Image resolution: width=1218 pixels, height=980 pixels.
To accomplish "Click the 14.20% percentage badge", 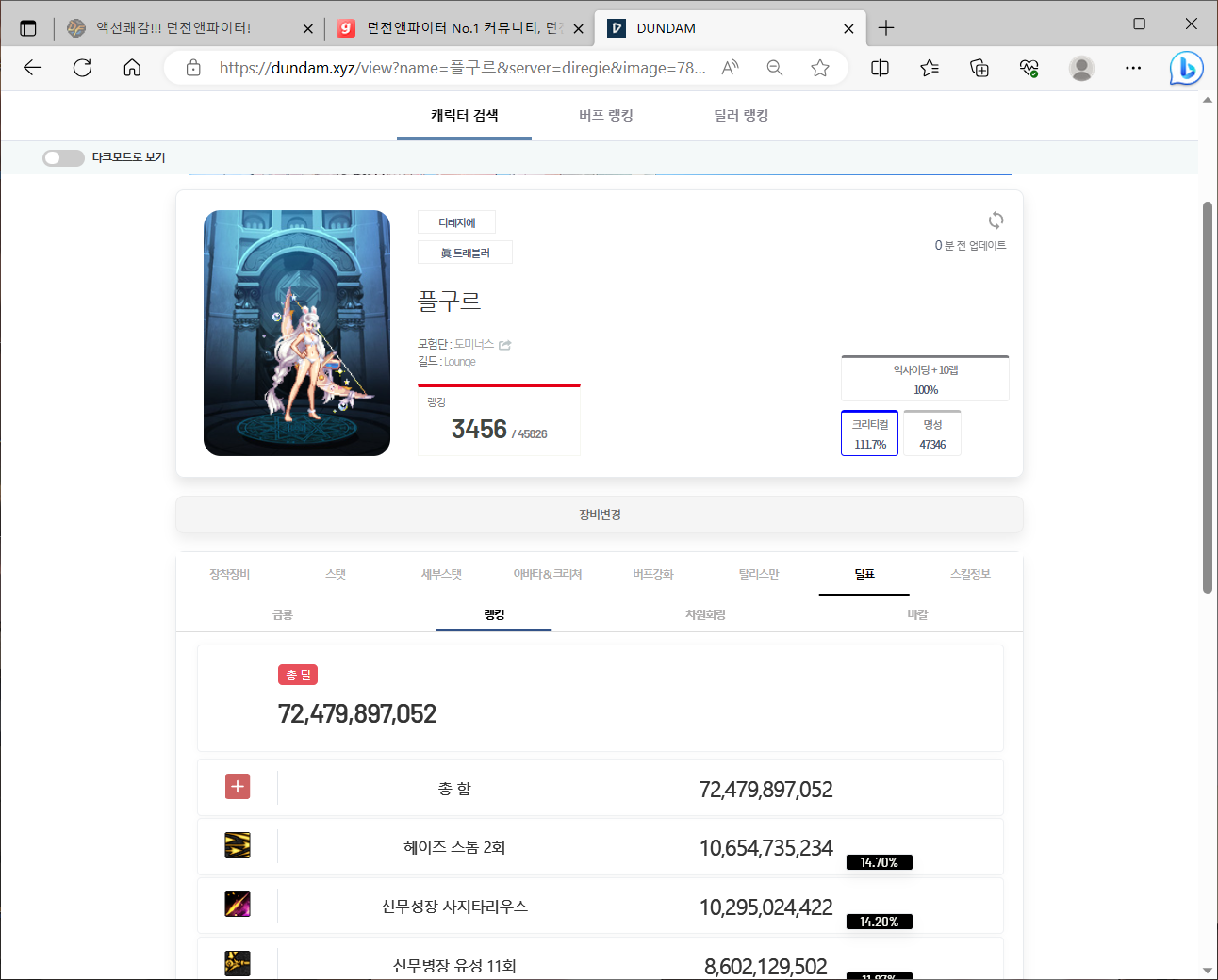I will 880,922.
